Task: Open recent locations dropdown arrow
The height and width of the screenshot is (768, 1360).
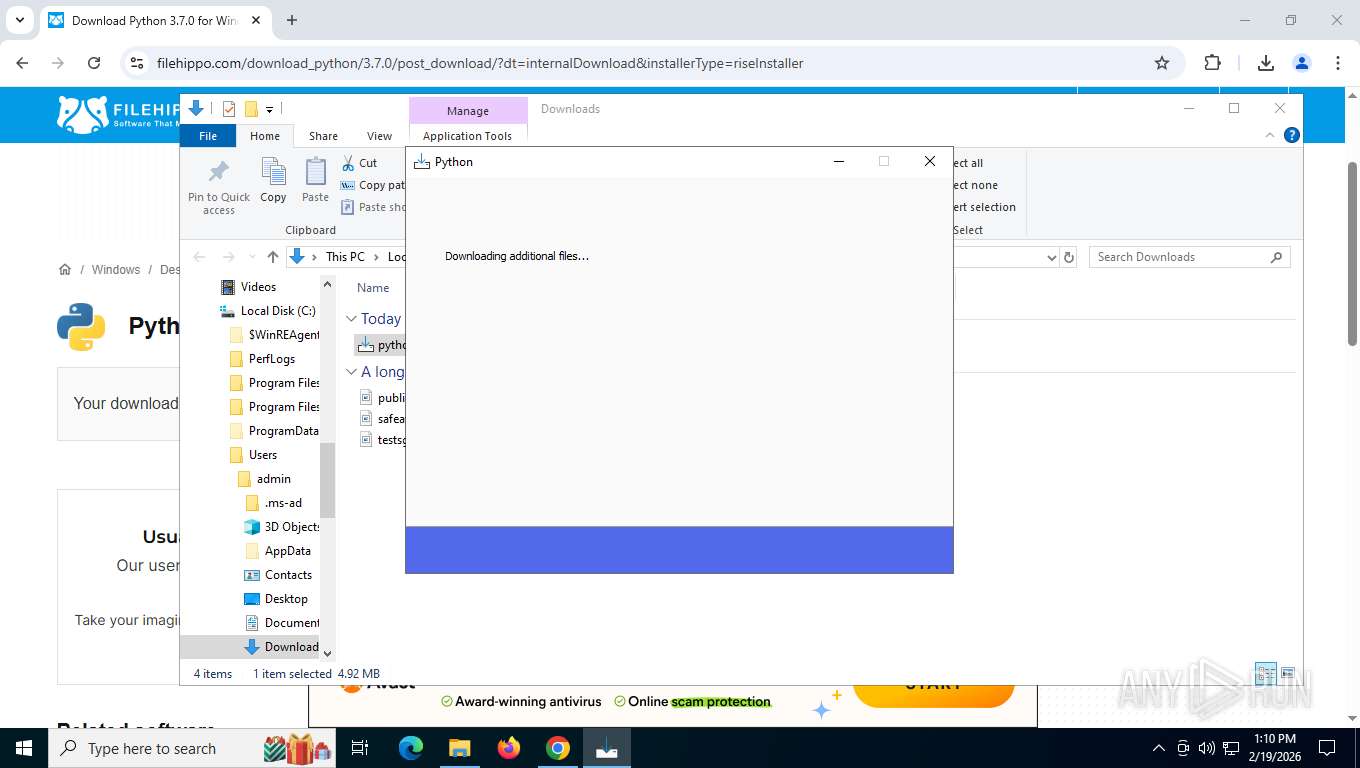Action: click(x=250, y=257)
